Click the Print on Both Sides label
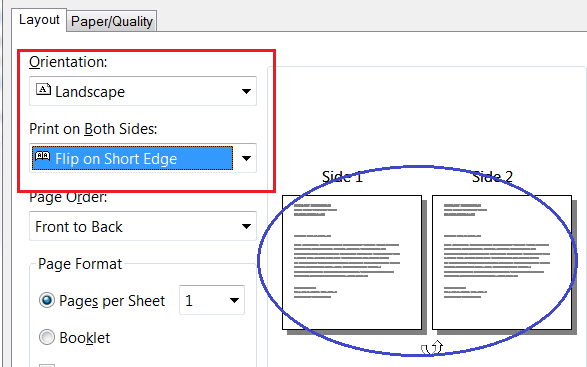This screenshot has width=587, height=367. 93,129
